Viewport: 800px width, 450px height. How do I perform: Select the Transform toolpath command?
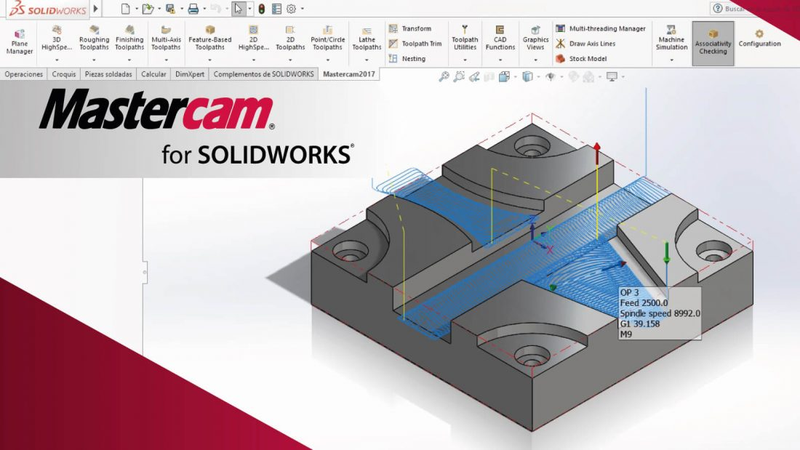click(x=410, y=29)
